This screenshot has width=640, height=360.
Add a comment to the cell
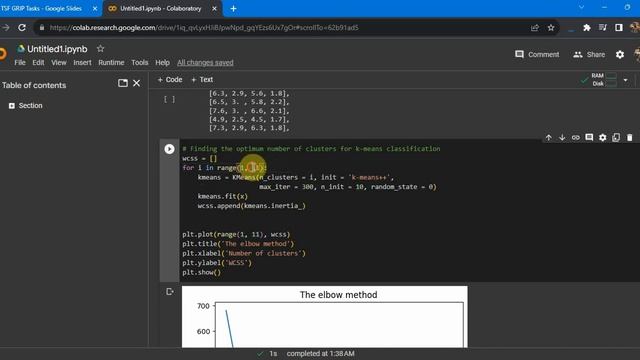click(x=589, y=138)
